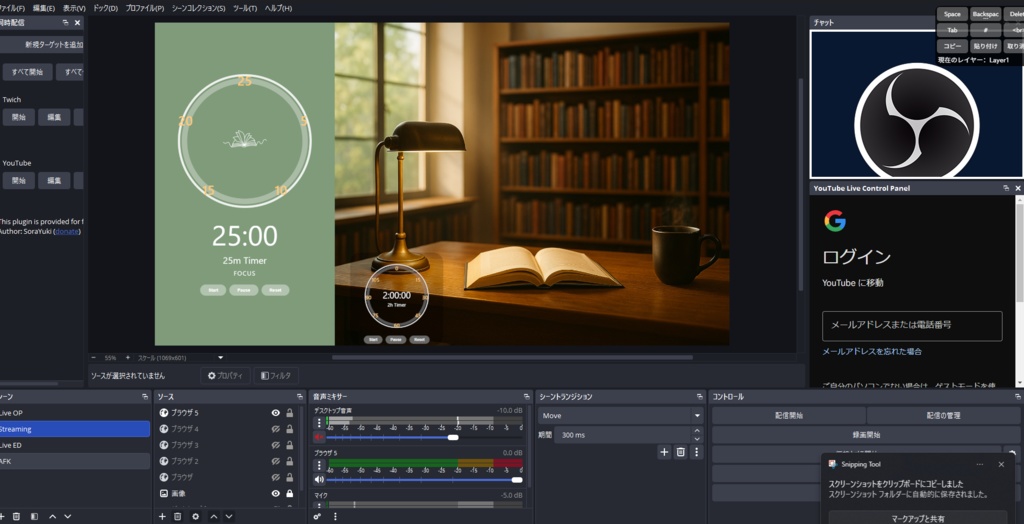Open the シーンコレクション(S) menu
Viewport: 1024px width, 524px height.
[x=199, y=8]
